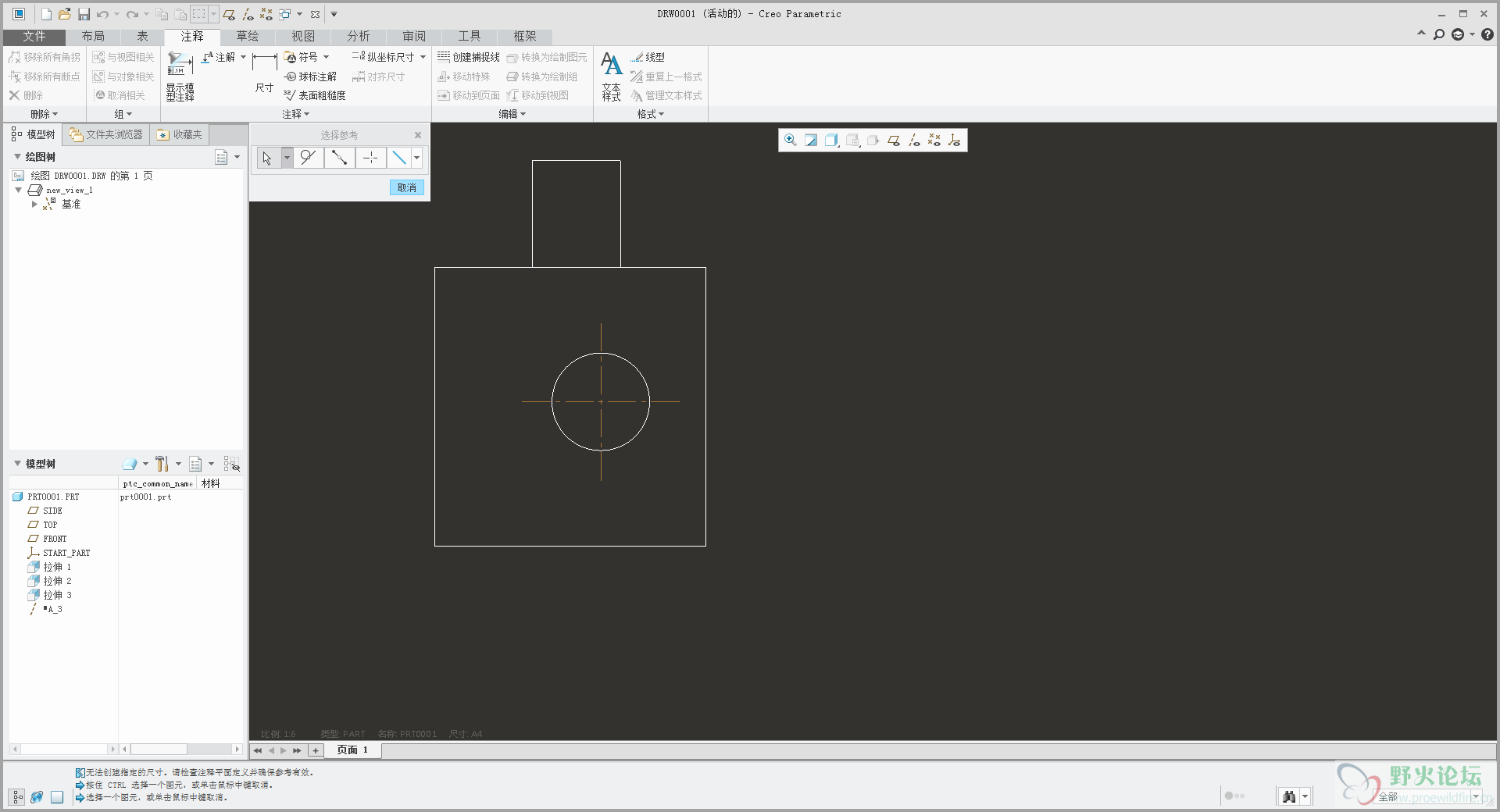Collapse the new_view_1 tree node
The width and height of the screenshot is (1500, 812).
(18, 190)
